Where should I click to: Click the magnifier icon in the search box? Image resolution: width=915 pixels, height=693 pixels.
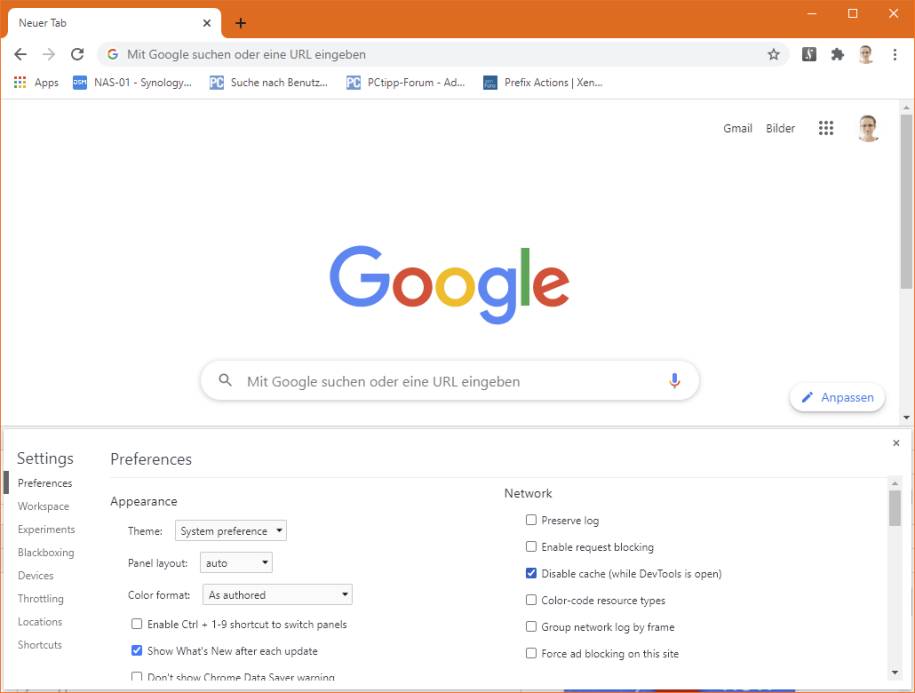click(x=225, y=380)
